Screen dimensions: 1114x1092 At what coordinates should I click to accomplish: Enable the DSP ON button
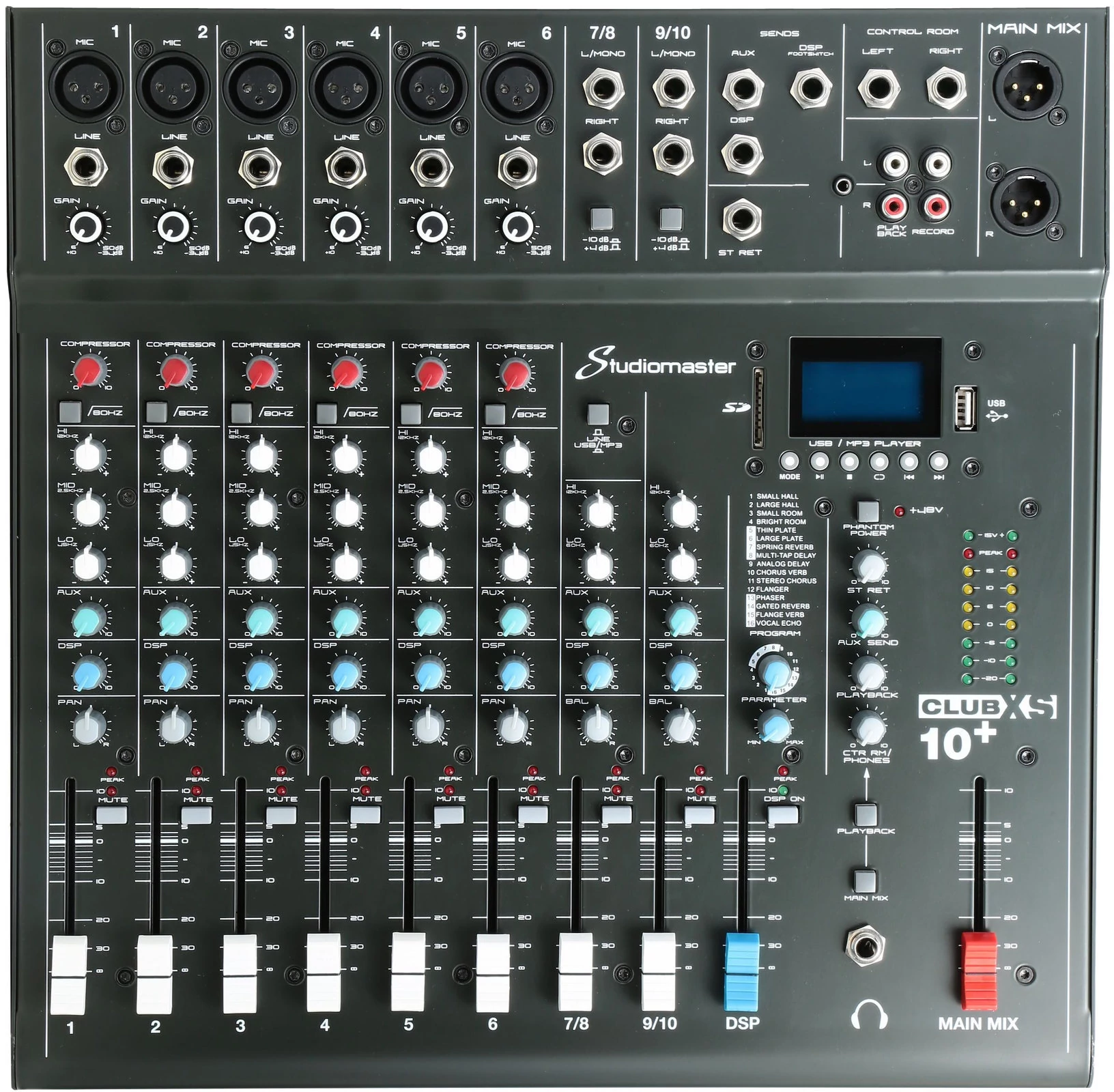pyautogui.click(x=783, y=814)
